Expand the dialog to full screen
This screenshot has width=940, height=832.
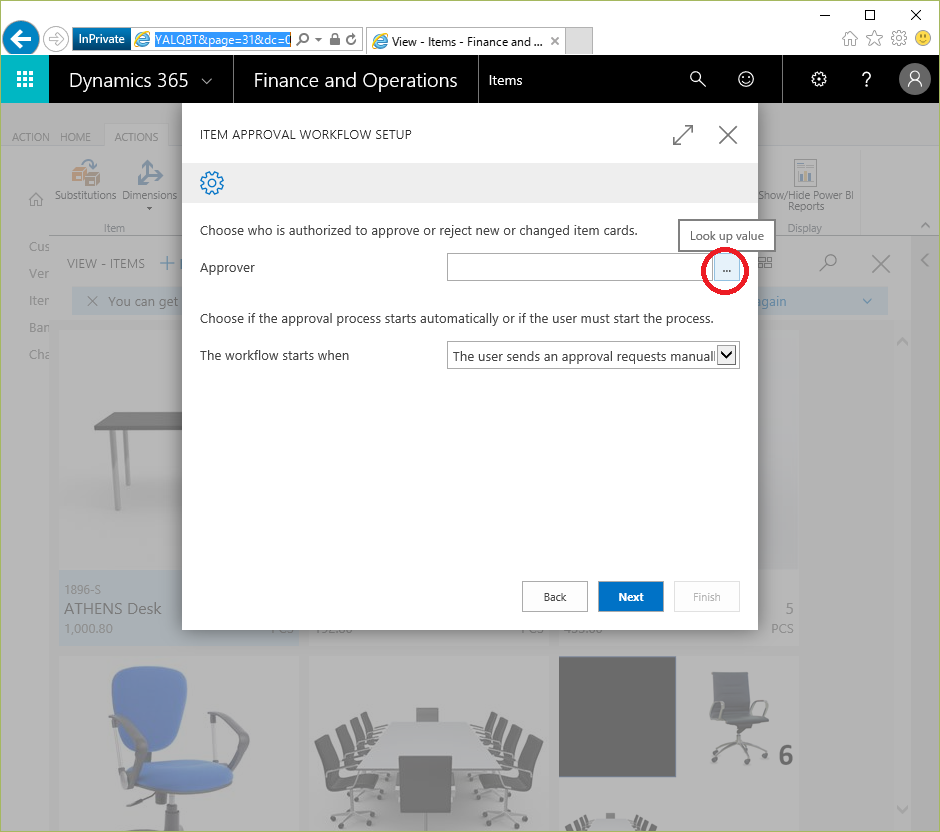click(x=683, y=135)
